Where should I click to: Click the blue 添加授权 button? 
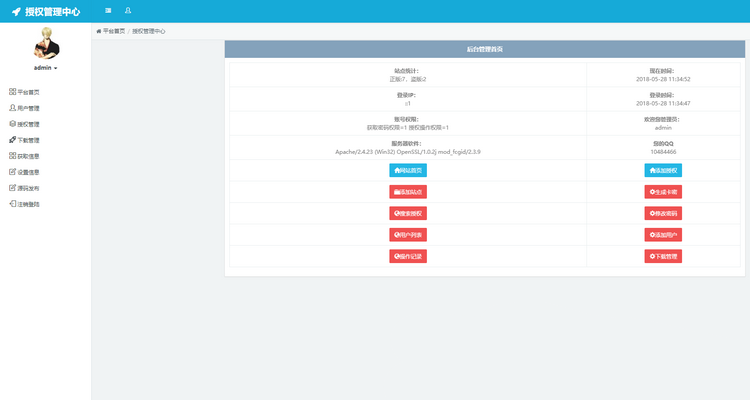pyautogui.click(x=663, y=170)
